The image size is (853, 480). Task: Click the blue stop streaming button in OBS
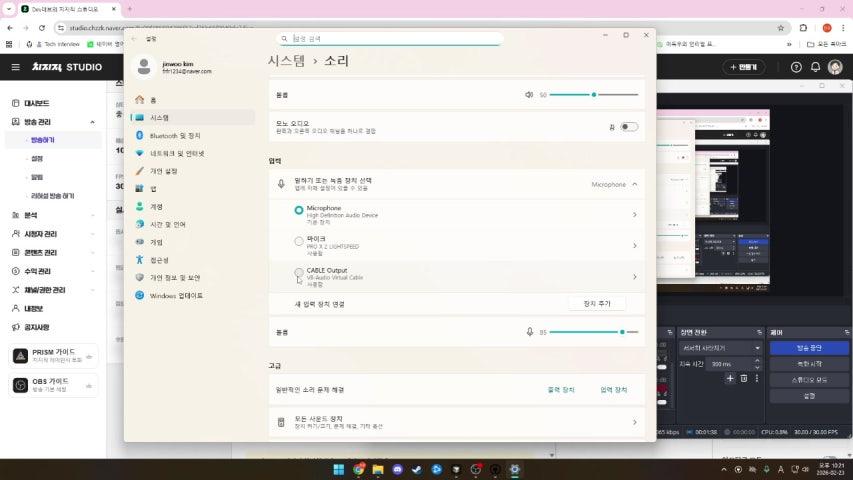[x=809, y=347]
